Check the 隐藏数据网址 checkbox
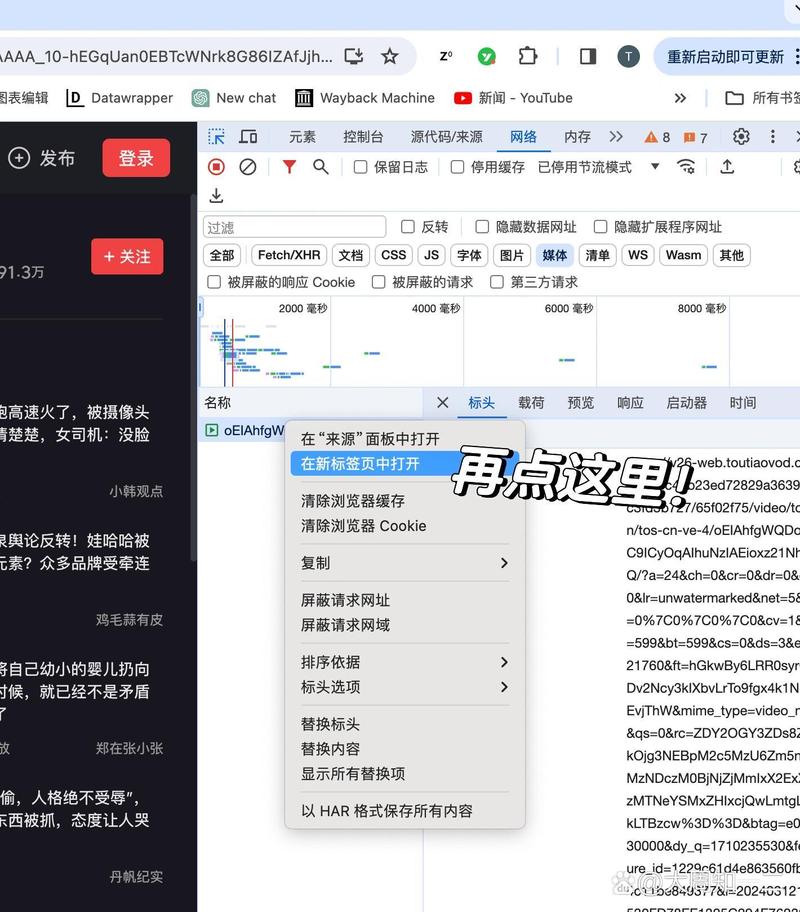800x912 pixels. [x=482, y=227]
